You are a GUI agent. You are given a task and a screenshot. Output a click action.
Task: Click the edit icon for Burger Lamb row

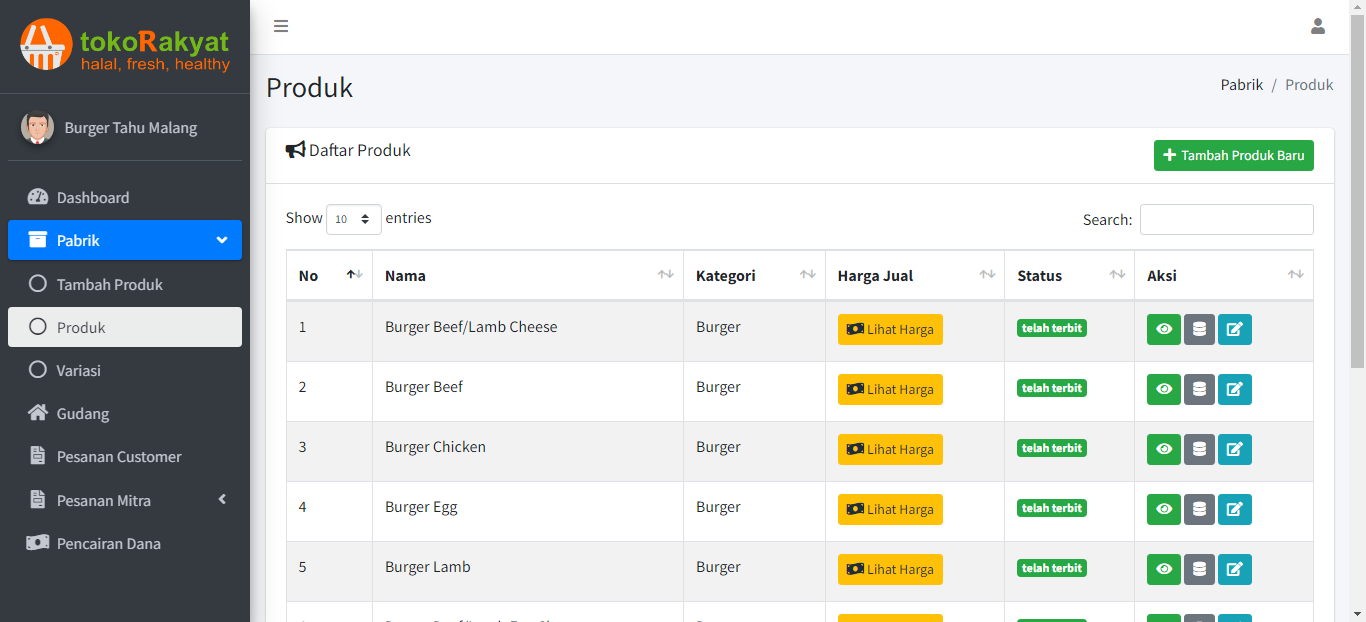[1234, 570]
